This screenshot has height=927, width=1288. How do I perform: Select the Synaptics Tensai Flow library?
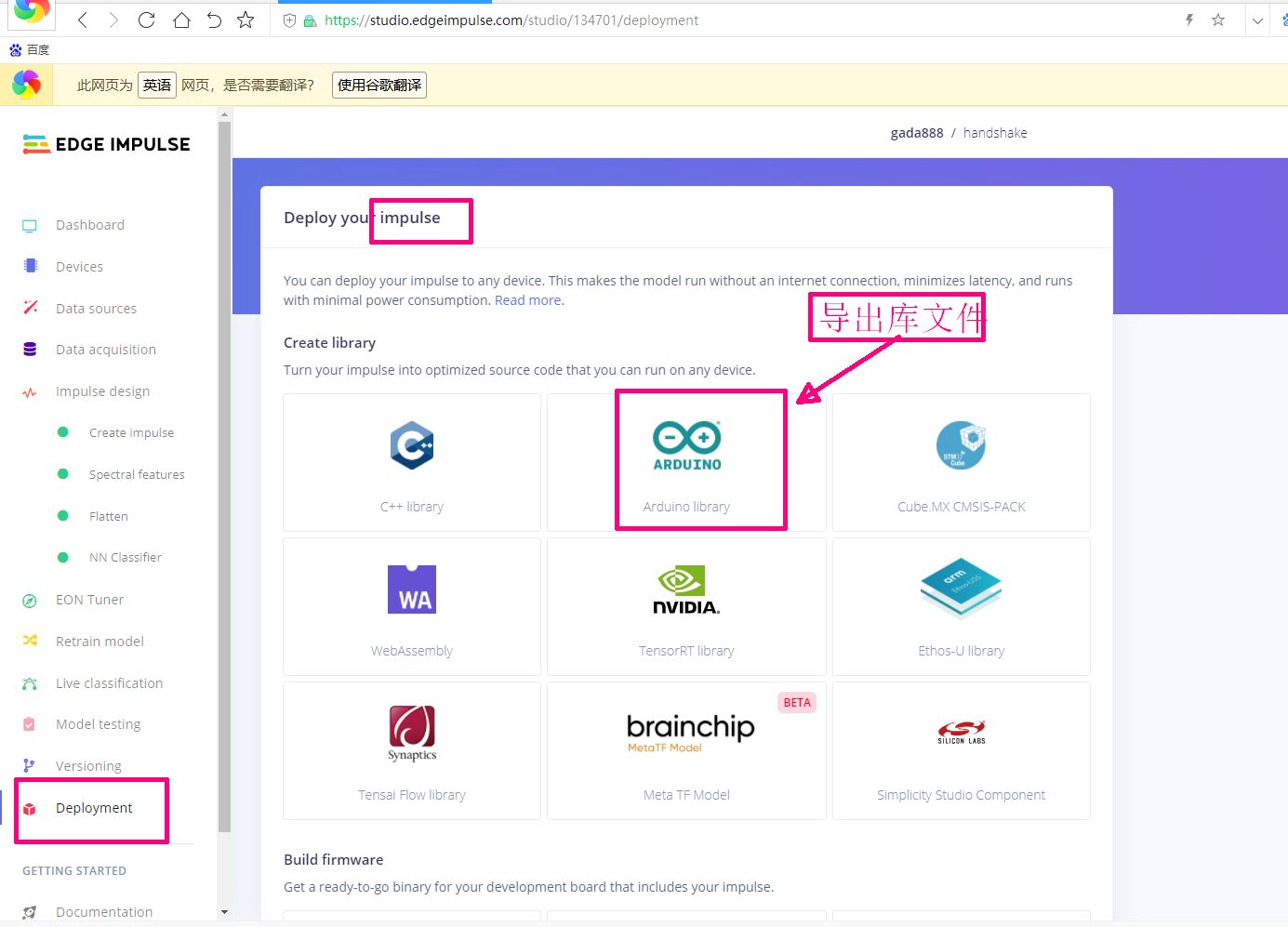pyautogui.click(x=412, y=750)
